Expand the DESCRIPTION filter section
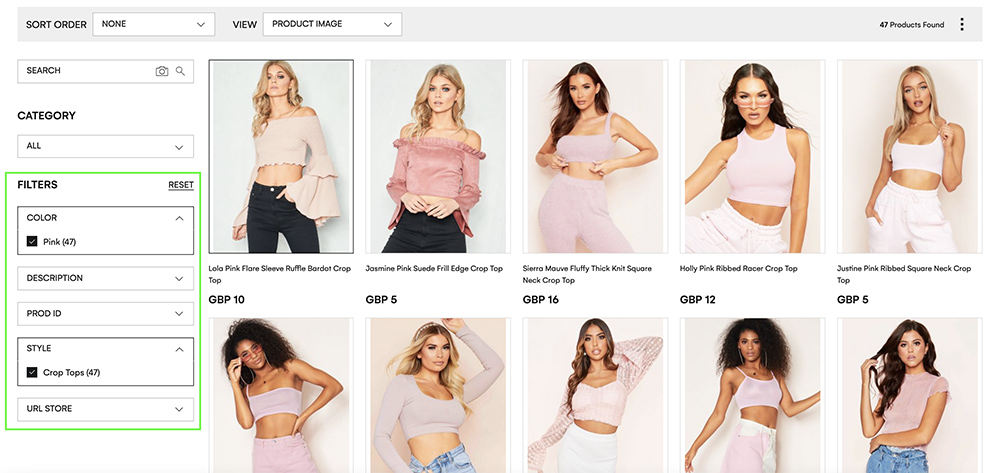Viewport: 1000px width, 473px height. (105, 279)
